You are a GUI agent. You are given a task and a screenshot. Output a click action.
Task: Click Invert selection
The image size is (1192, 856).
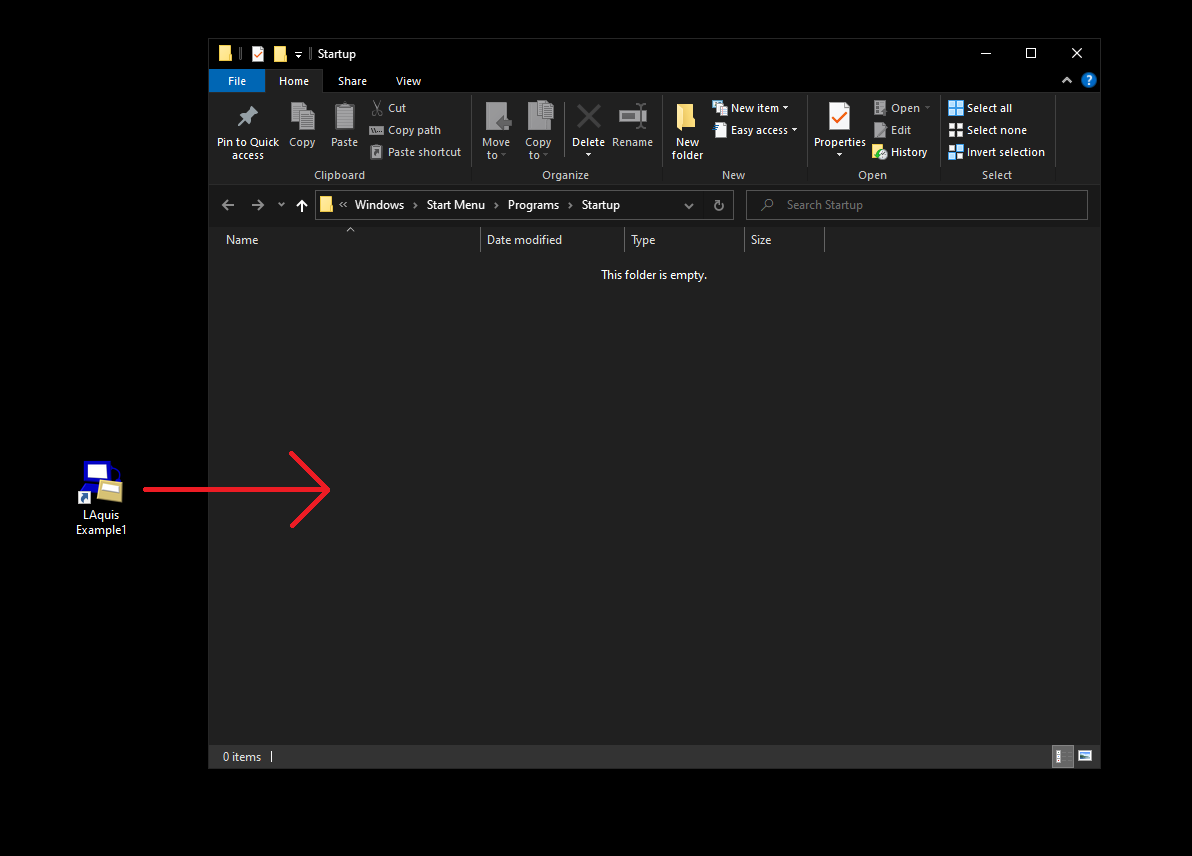[x=996, y=151]
